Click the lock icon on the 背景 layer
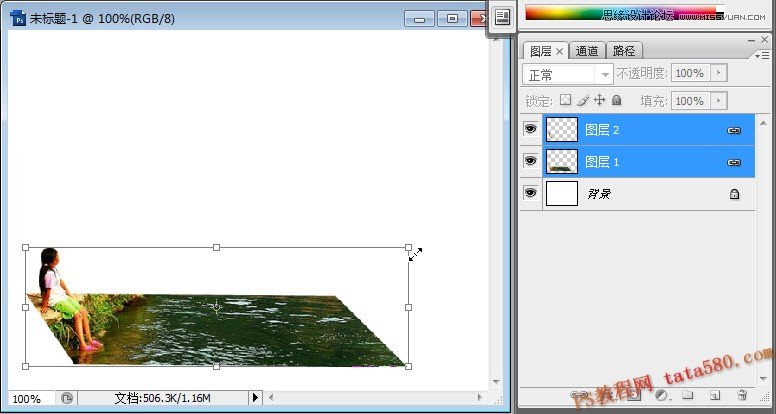The image size is (776, 414). point(734,194)
